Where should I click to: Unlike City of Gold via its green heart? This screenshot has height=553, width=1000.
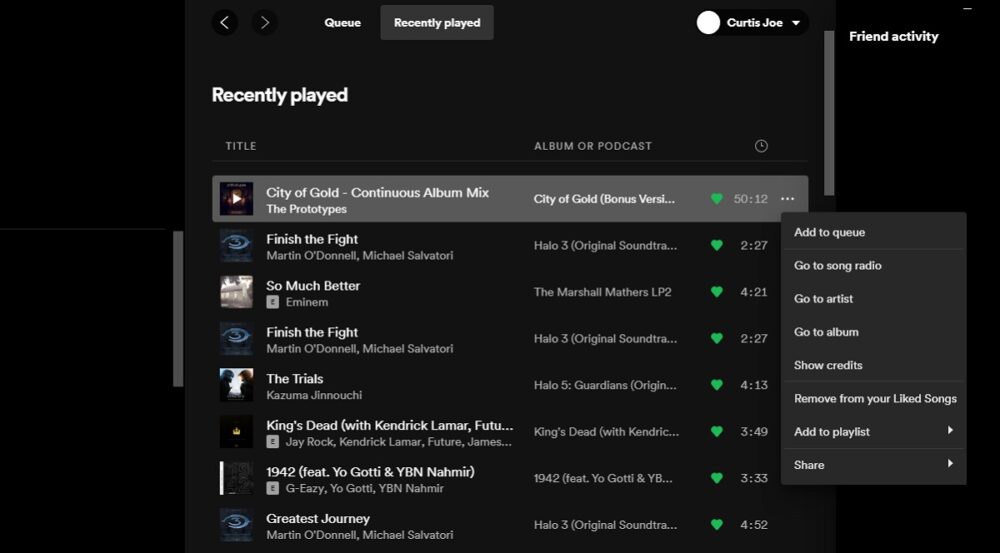point(717,199)
